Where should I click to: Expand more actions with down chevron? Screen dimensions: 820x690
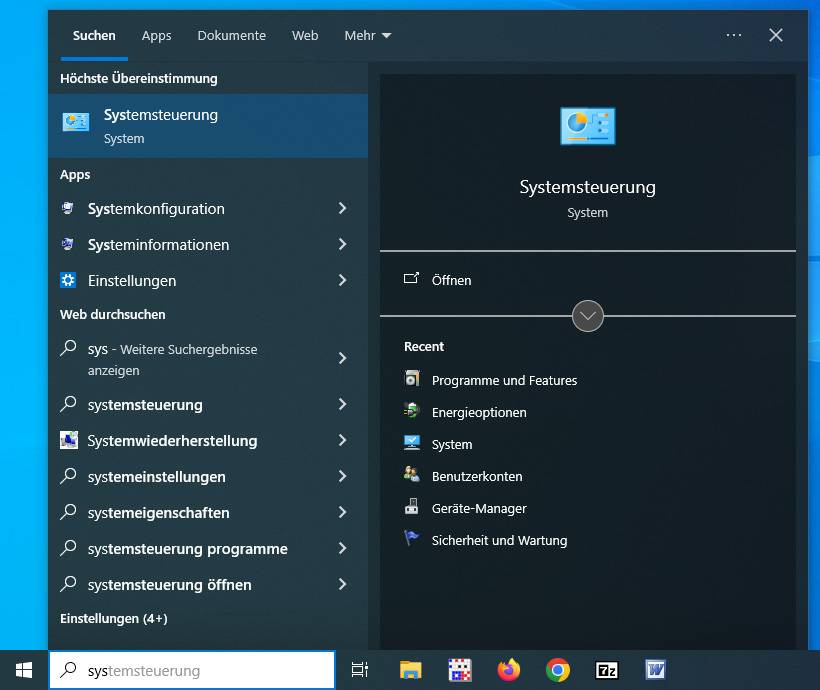(588, 316)
